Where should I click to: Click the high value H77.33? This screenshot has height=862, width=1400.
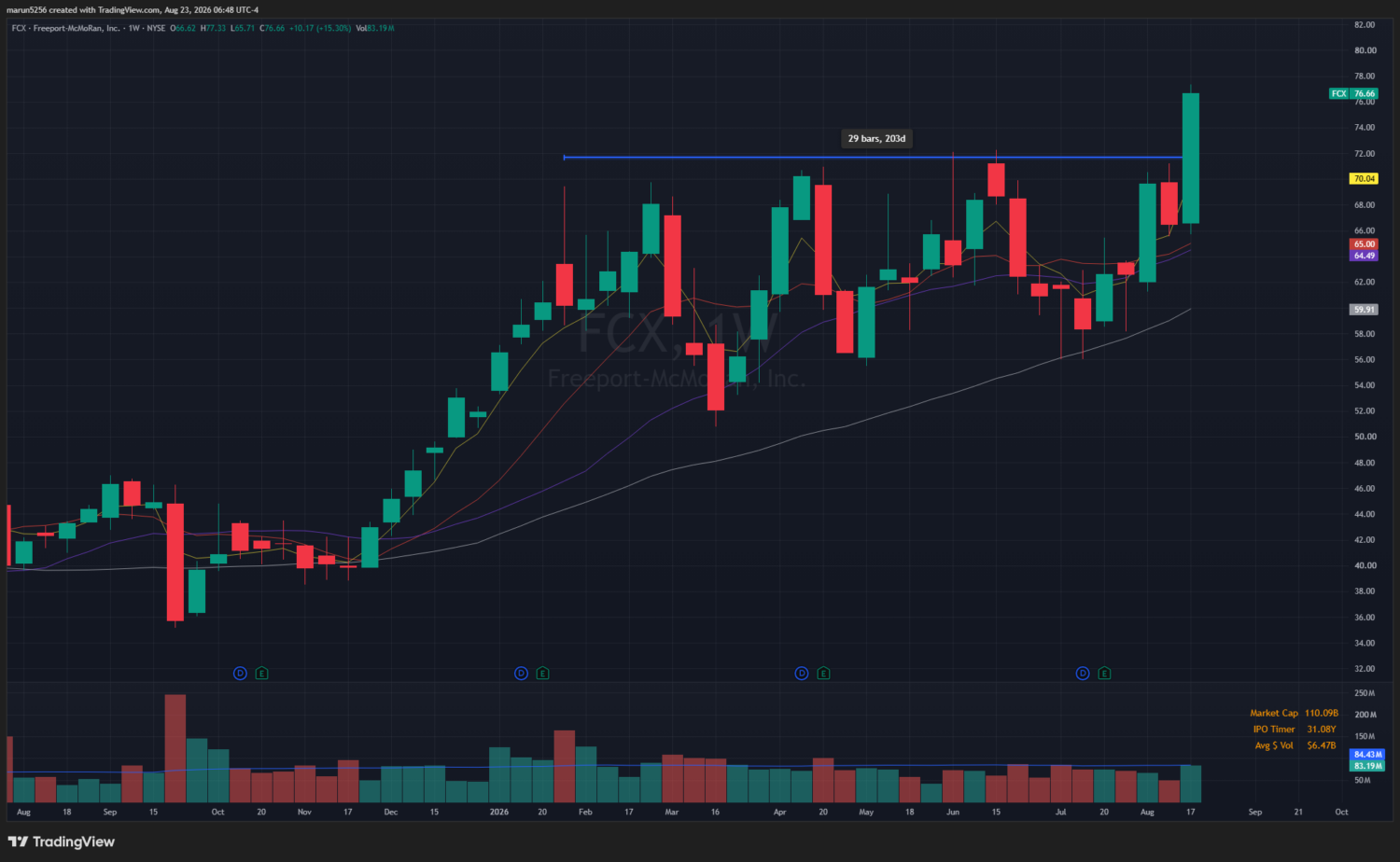coord(214,28)
